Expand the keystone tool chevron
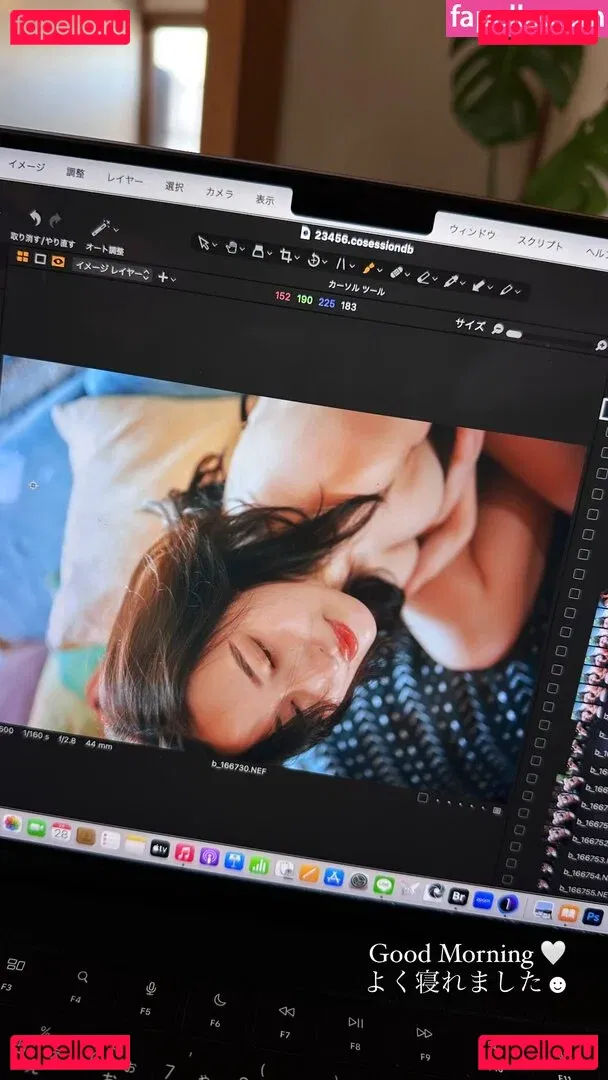This screenshot has height=1080, width=608. tap(352, 266)
